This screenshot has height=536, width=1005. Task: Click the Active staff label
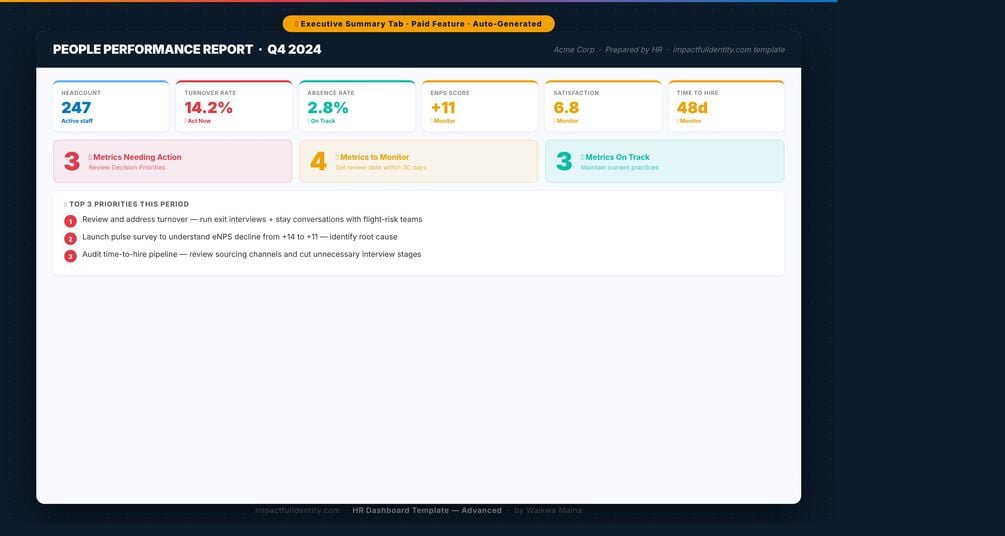point(77,121)
